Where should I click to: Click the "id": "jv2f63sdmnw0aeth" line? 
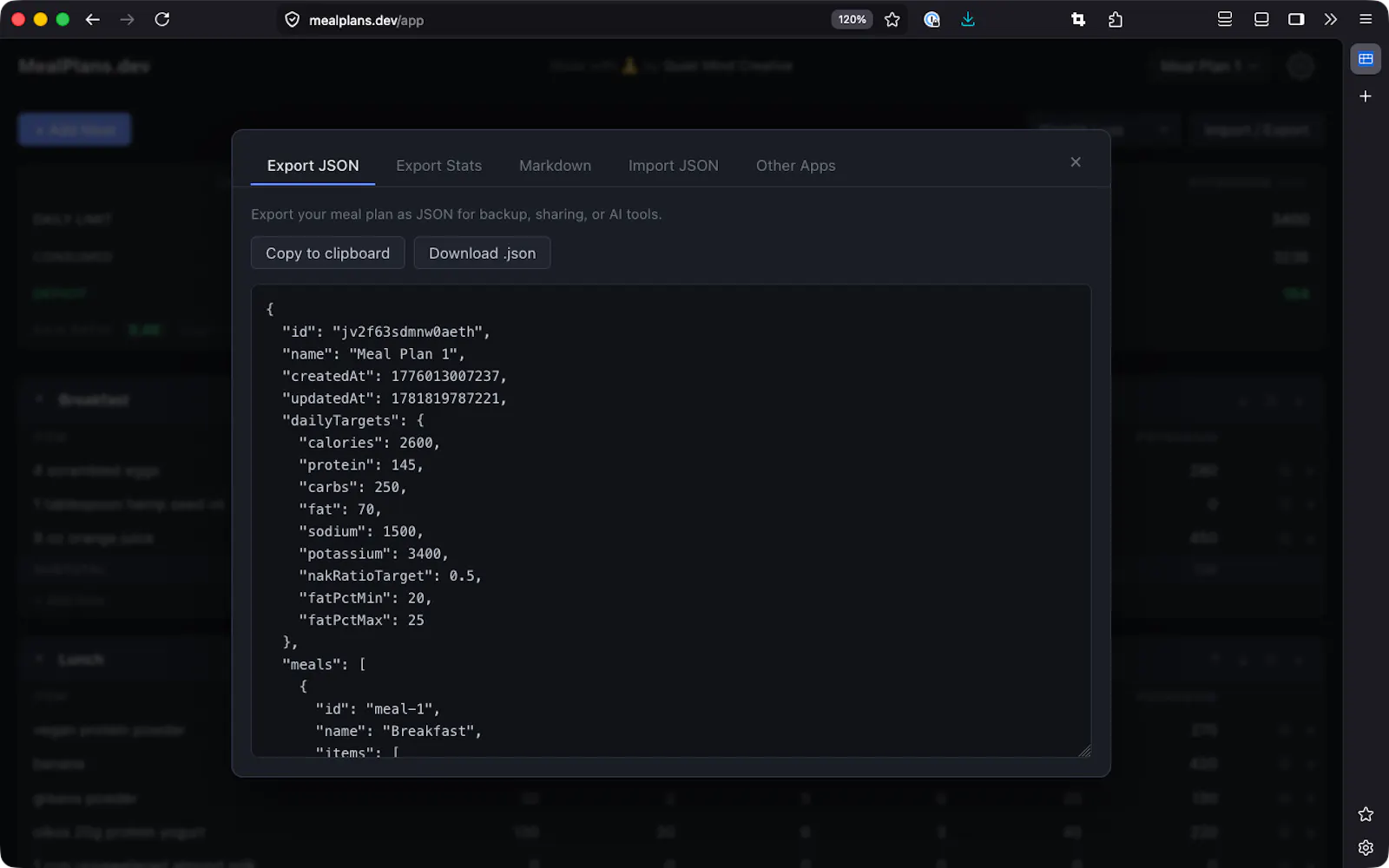[386, 332]
